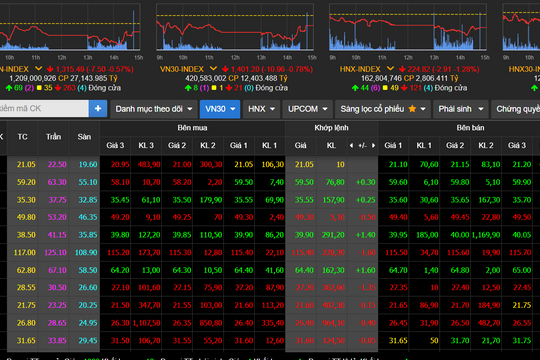Click the TC column header
Viewport: 540px width, 360px height.
[x=23, y=137]
